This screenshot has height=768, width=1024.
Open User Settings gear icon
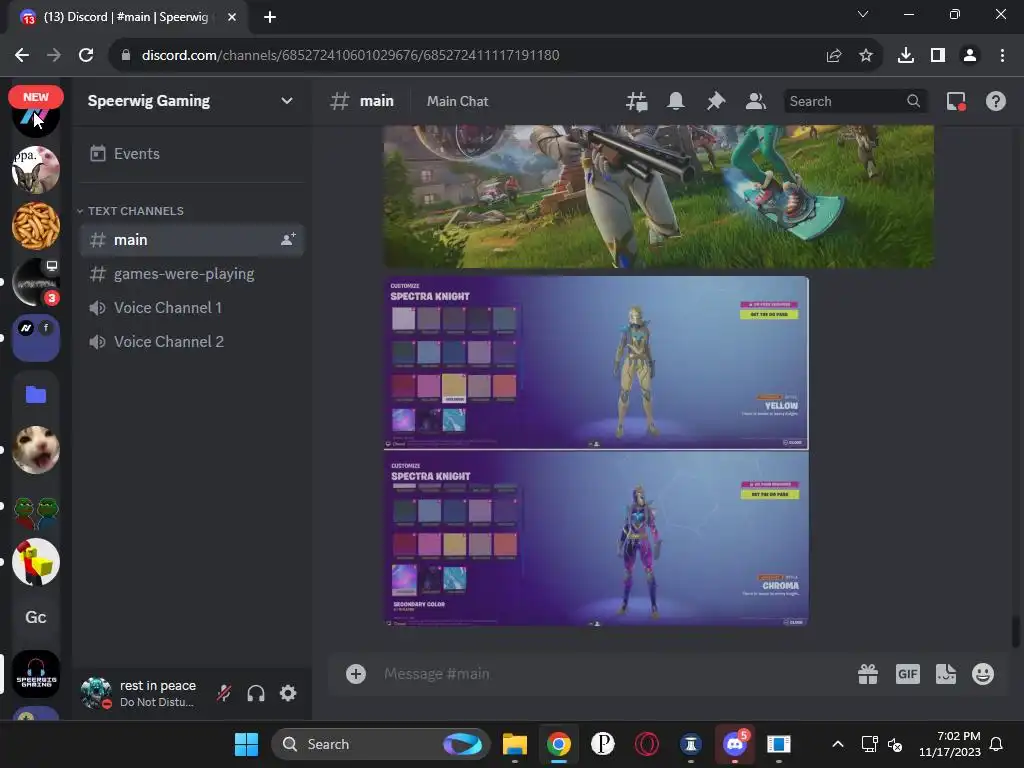tap(288, 693)
